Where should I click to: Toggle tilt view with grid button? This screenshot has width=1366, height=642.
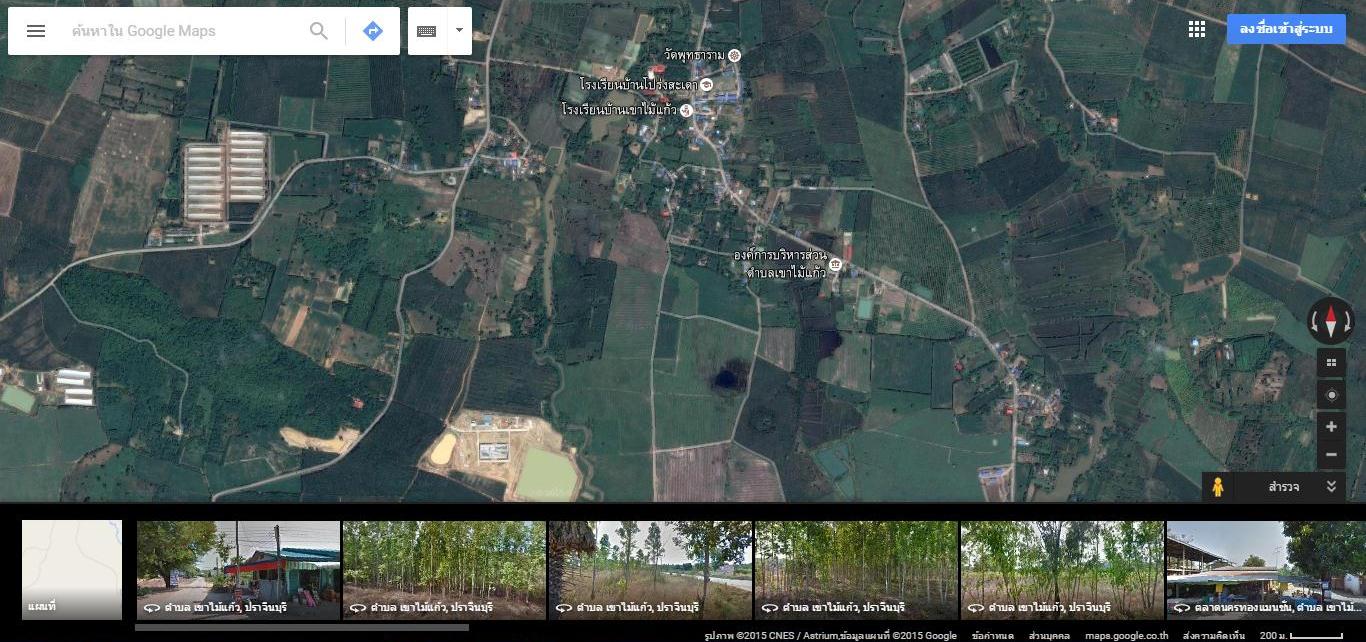[x=1331, y=363]
